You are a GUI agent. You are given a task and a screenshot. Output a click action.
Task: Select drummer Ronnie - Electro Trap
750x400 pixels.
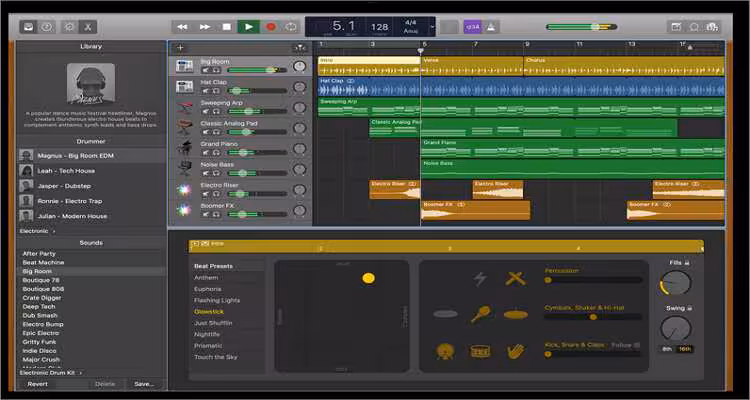point(91,201)
